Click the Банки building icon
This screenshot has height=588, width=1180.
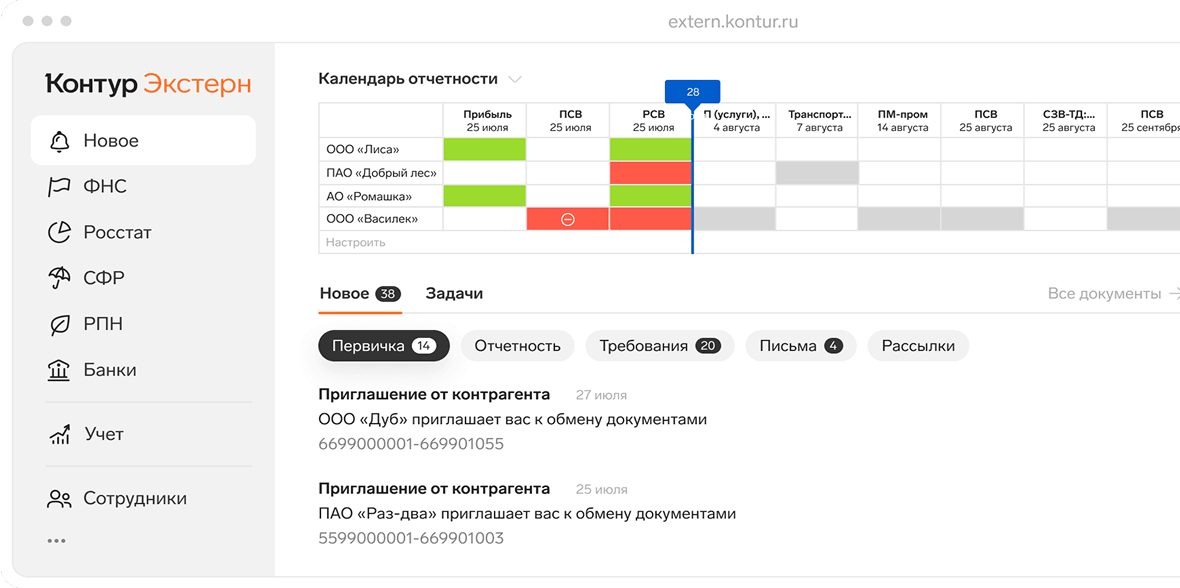(x=60, y=370)
